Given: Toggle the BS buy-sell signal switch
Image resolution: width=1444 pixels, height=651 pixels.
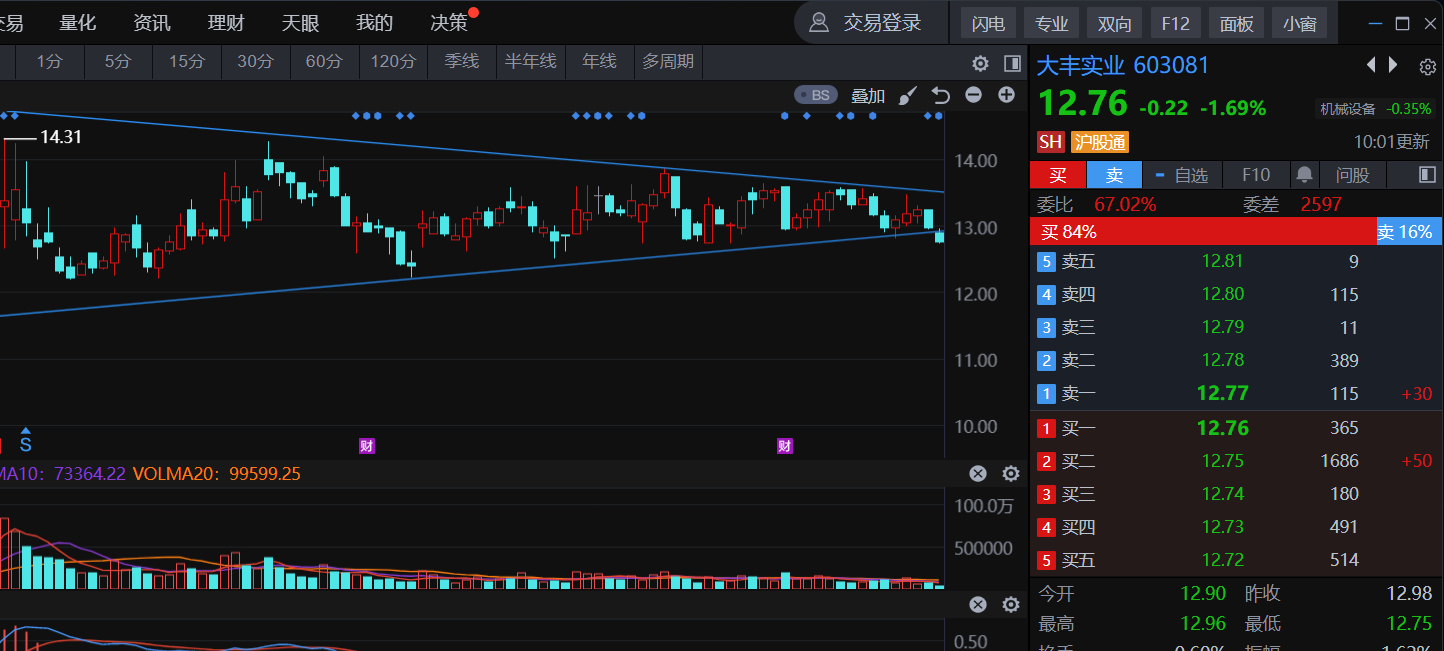Looking at the screenshot, I should point(816,95).
